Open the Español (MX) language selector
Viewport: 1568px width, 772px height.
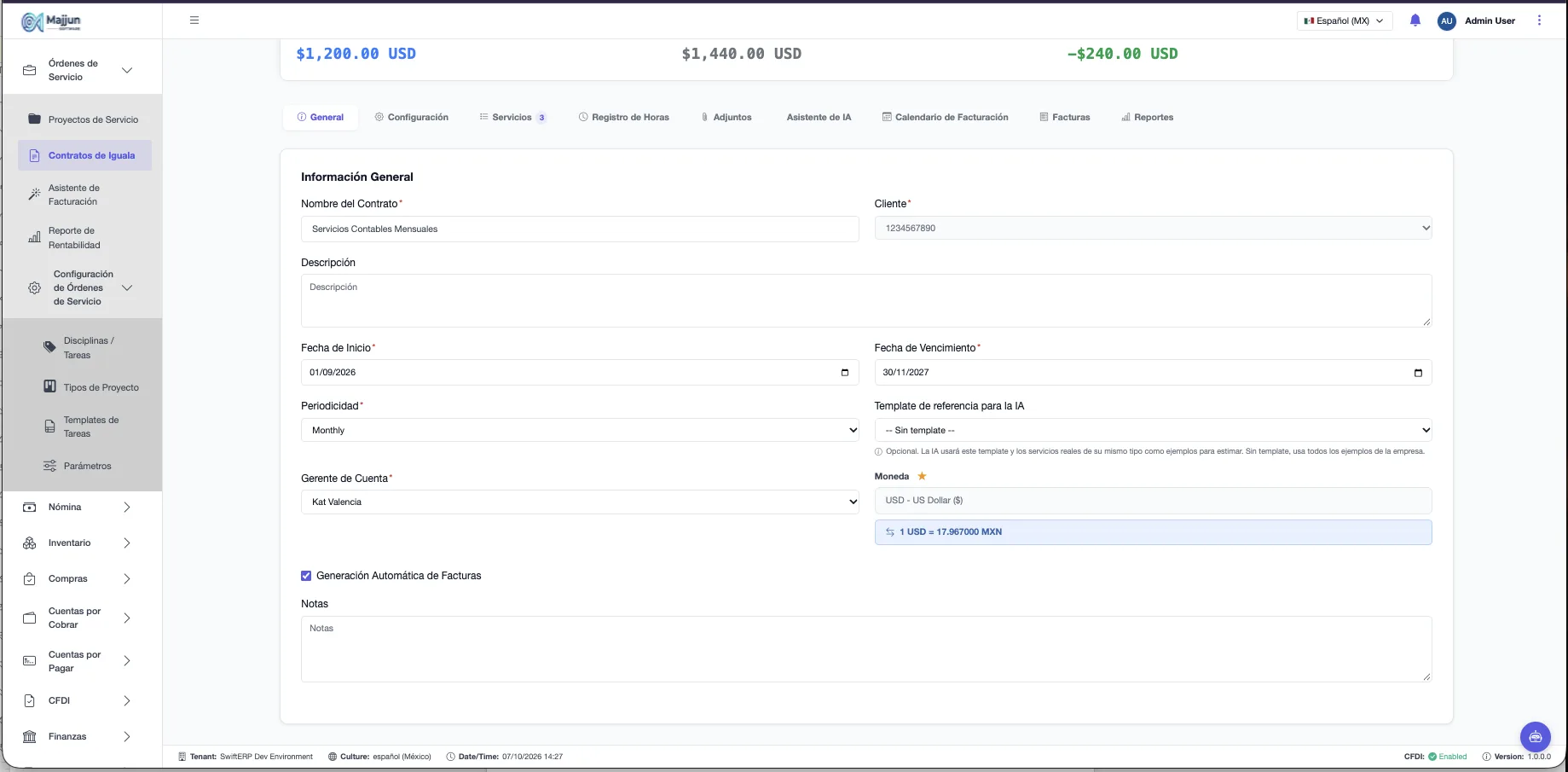tap(1345, 20)
